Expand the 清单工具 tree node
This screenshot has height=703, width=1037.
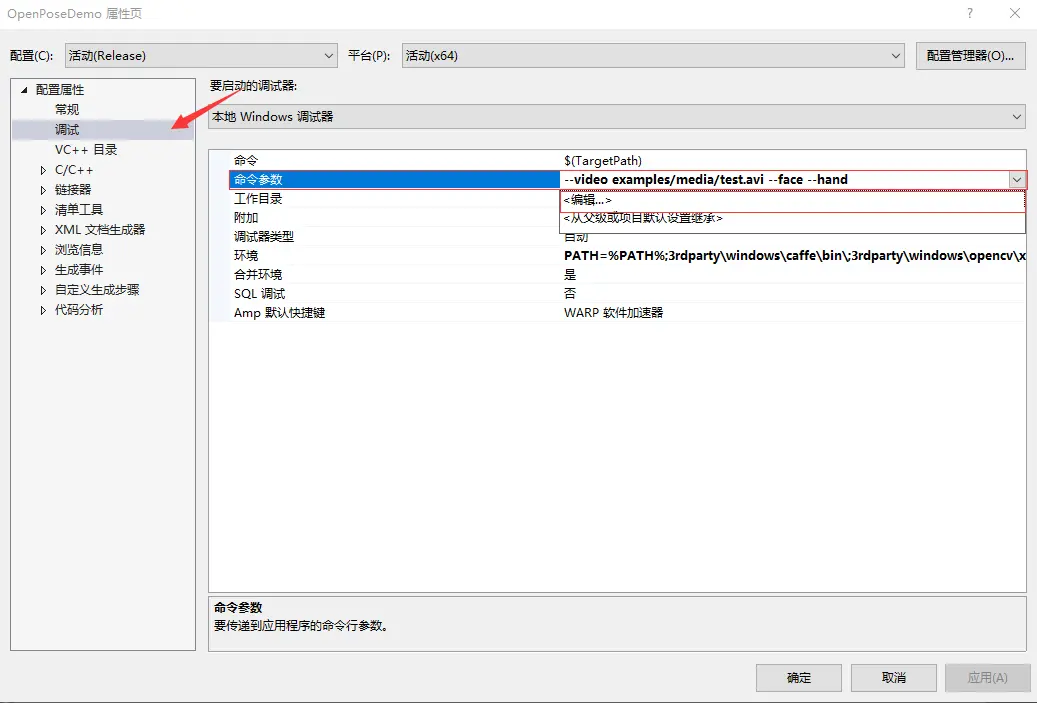(x=43, y=210)
